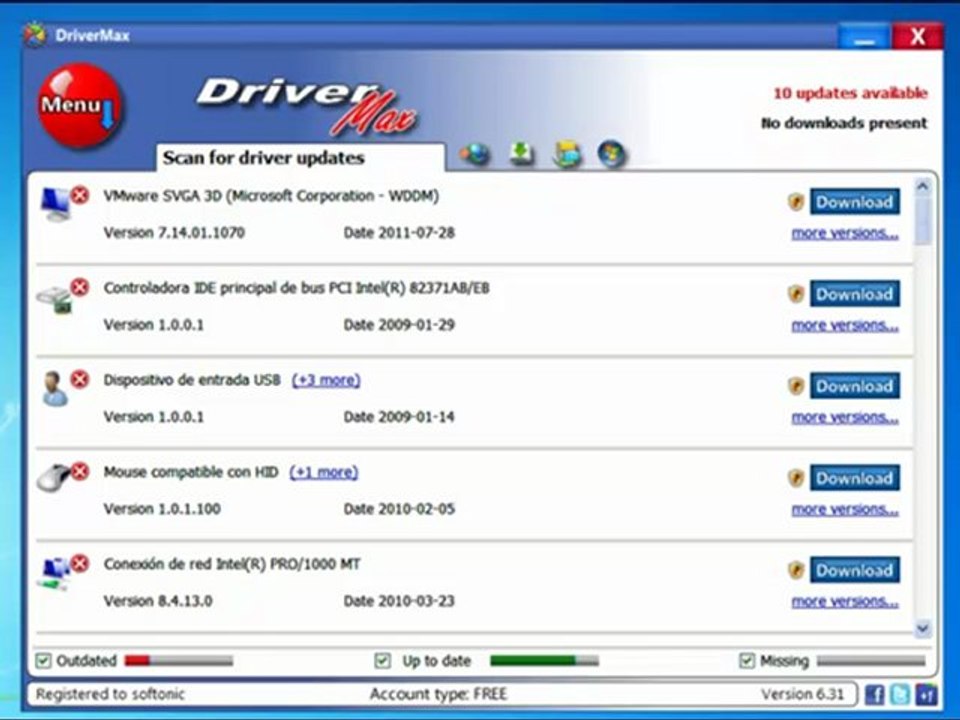Download the Controladora IDE principal driver

[855, 294]
